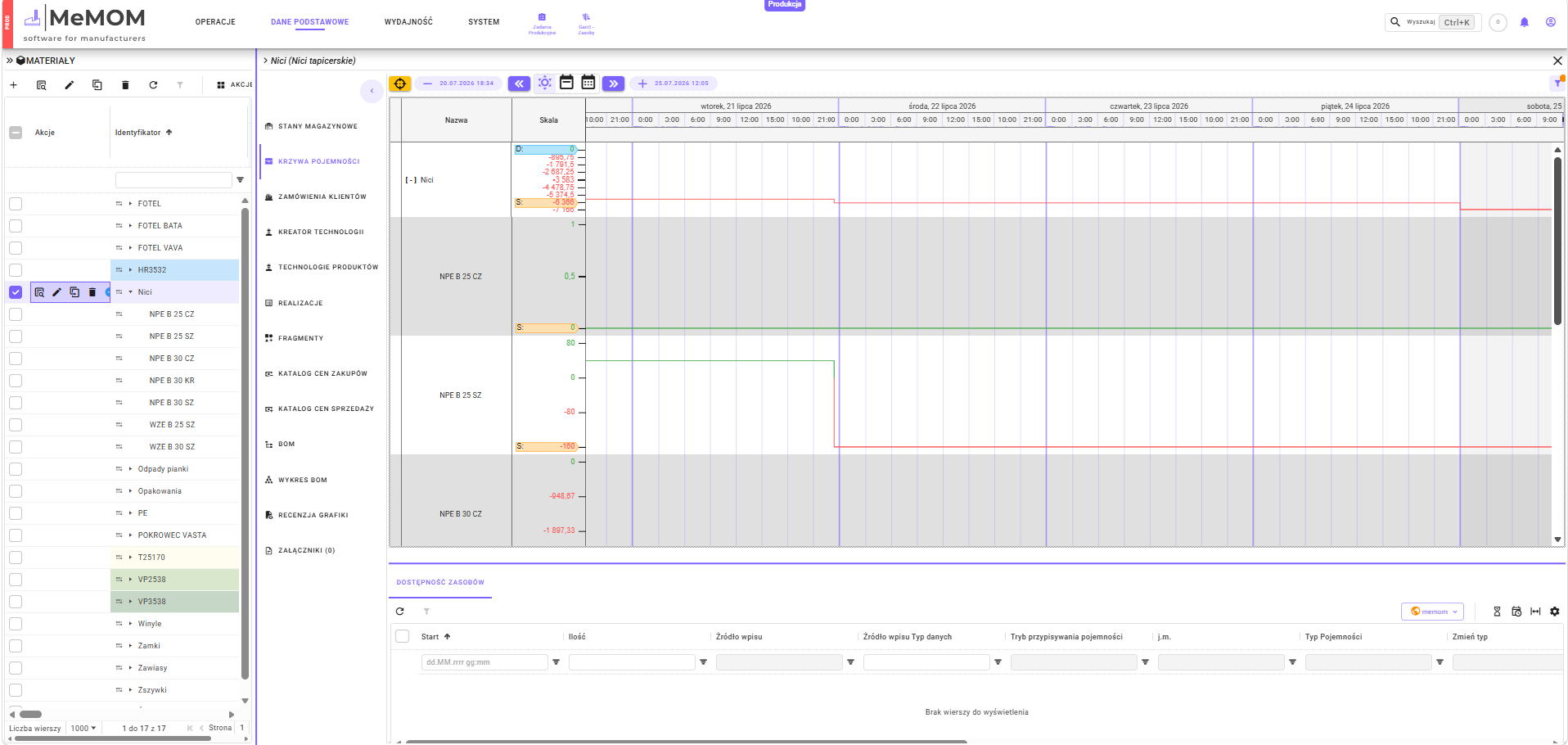
Task: Add a new material with the plus icon
Action: pos(13,85)
